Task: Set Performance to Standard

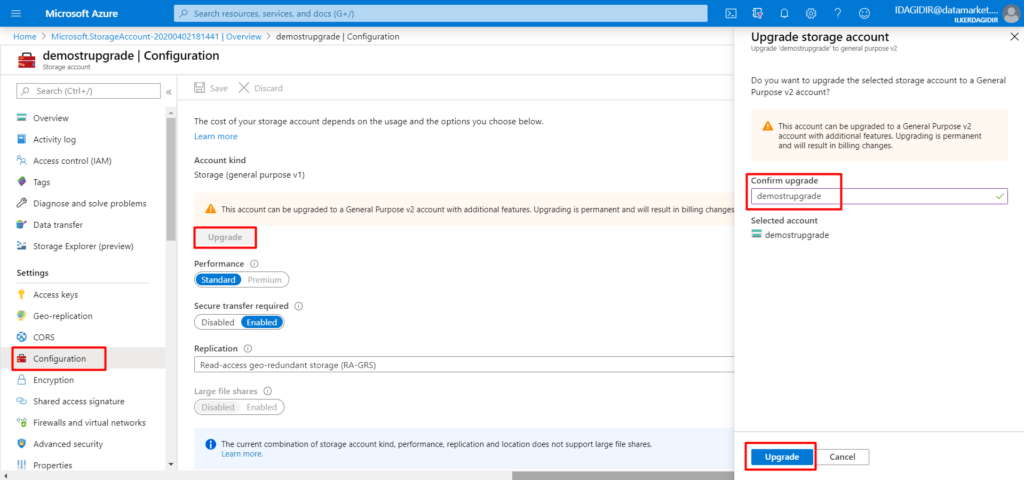Action: pos(218,280)
